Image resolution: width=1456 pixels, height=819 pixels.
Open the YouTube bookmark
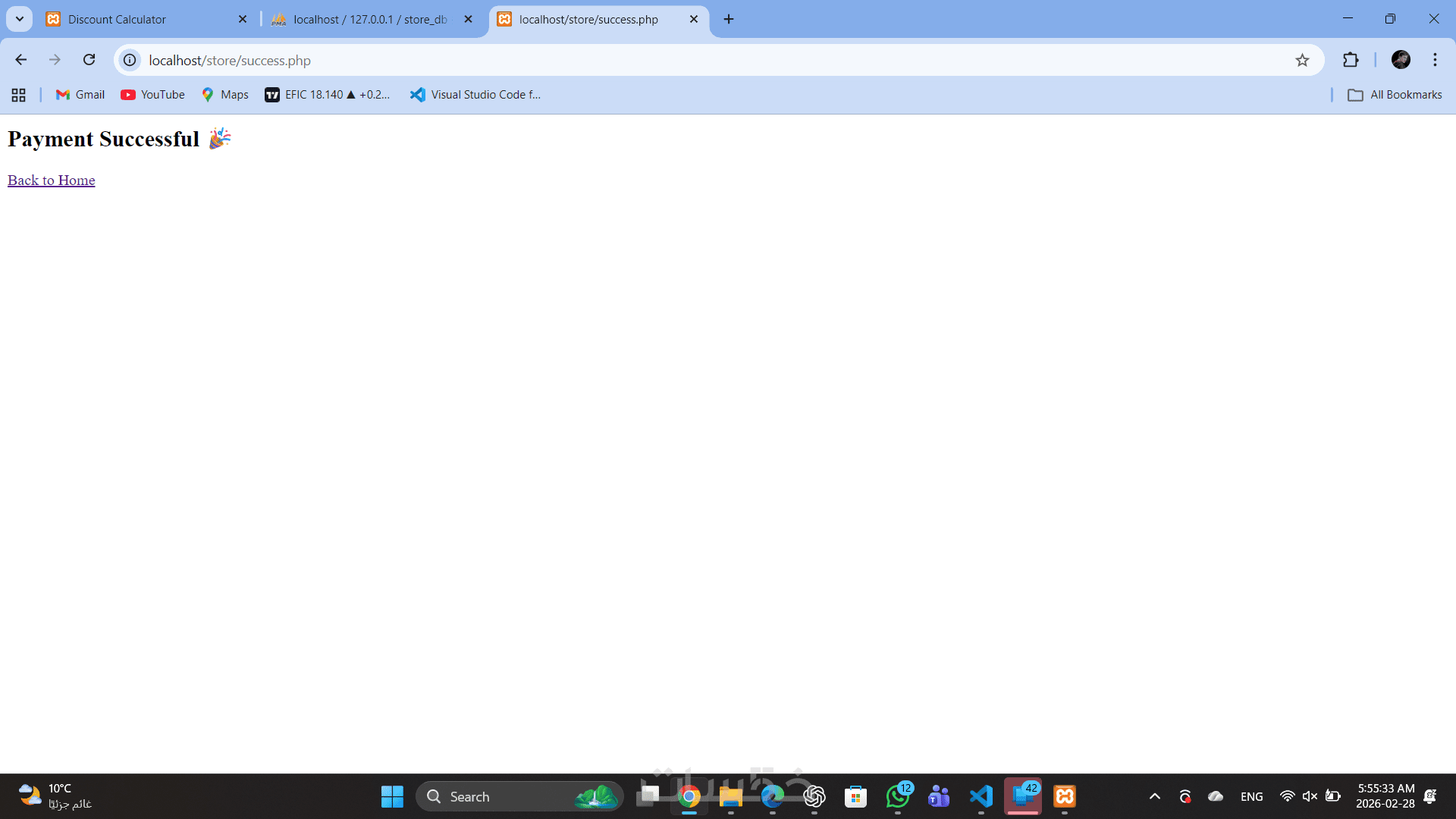(x=152, y=95)
